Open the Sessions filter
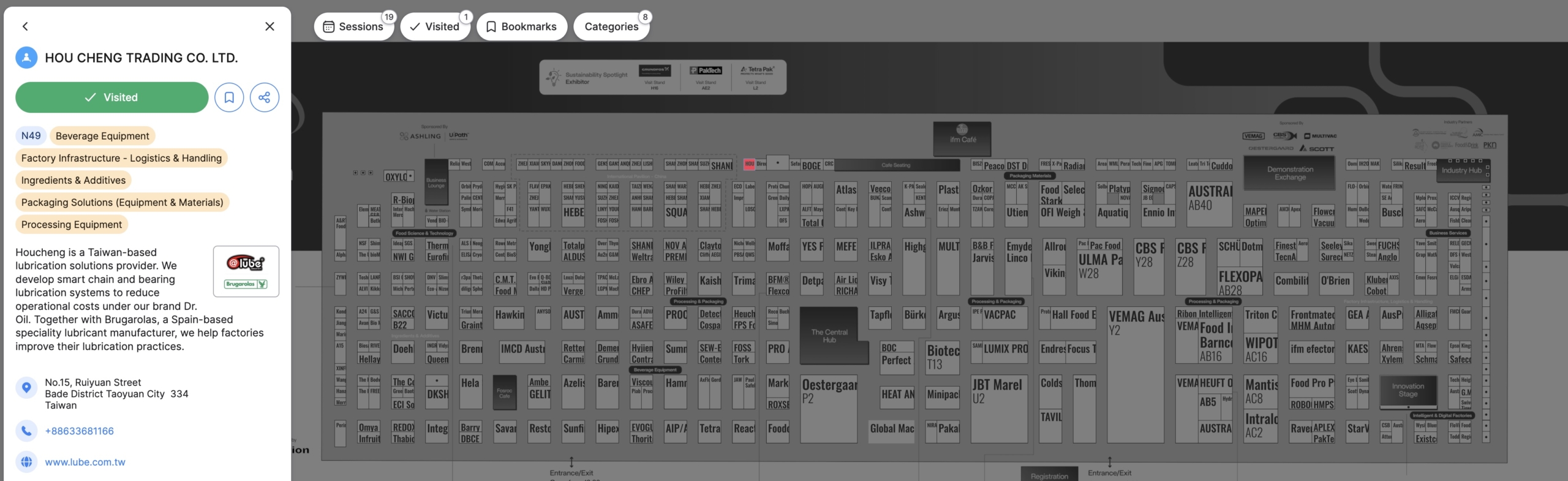1568x481 pixels. [354, 26]
